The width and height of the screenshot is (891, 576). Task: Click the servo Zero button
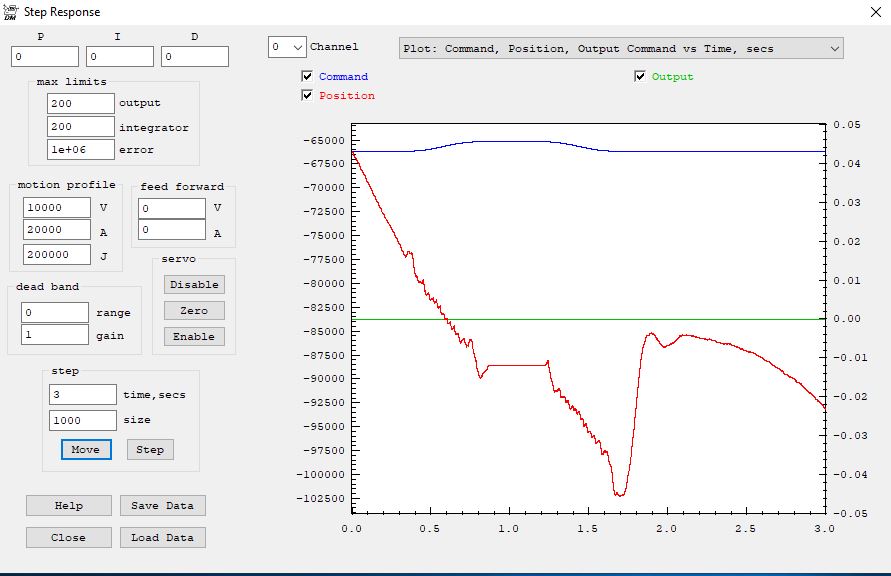[x=194, y=311]
